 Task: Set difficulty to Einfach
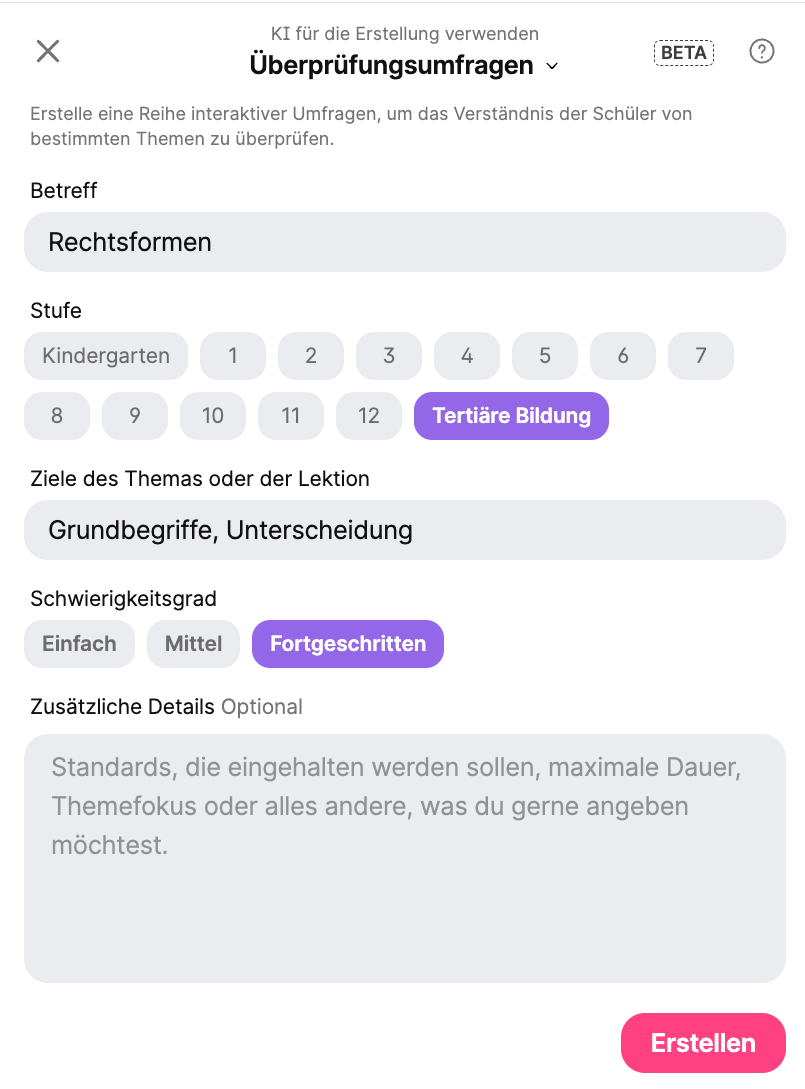point(79,644)
